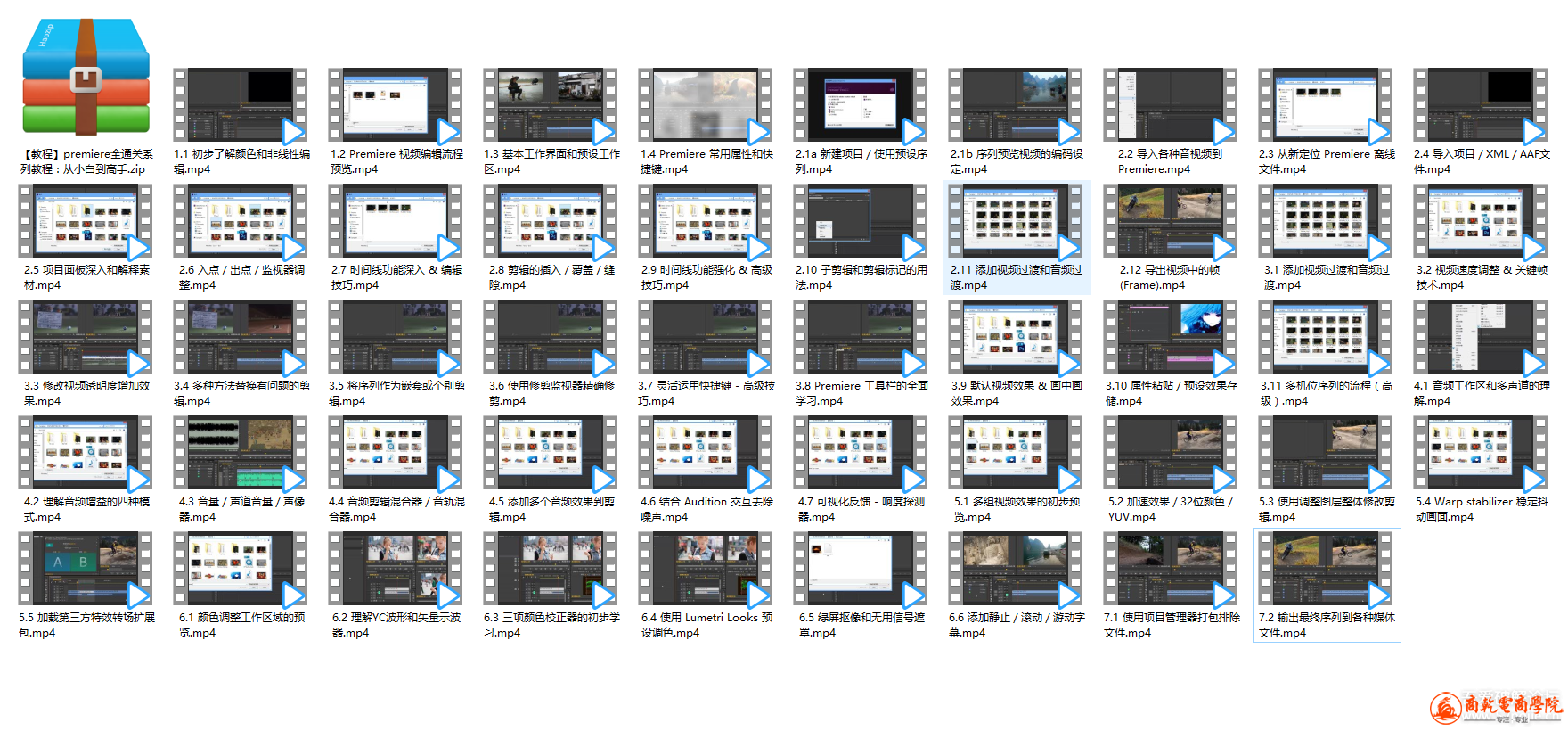
Task: Select 2.6 in point out point monitor video
Action: pos(241,221)
